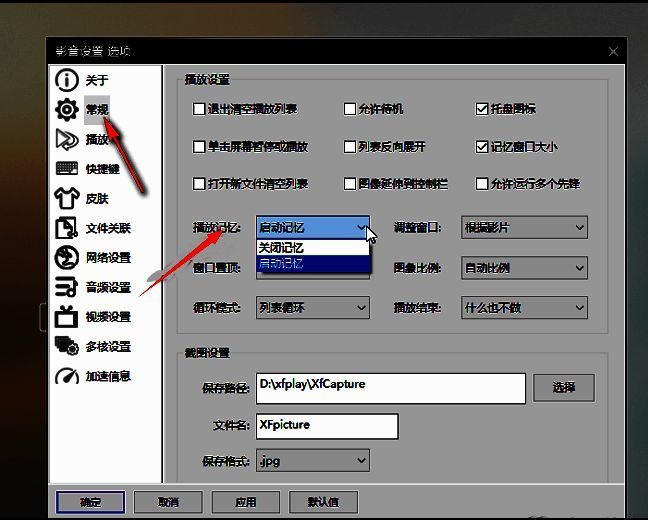The width and height of the screenshot is (648, 520).
Task: Uncheck 记忆窗口大小 checkbox
Action: [482, 147]
